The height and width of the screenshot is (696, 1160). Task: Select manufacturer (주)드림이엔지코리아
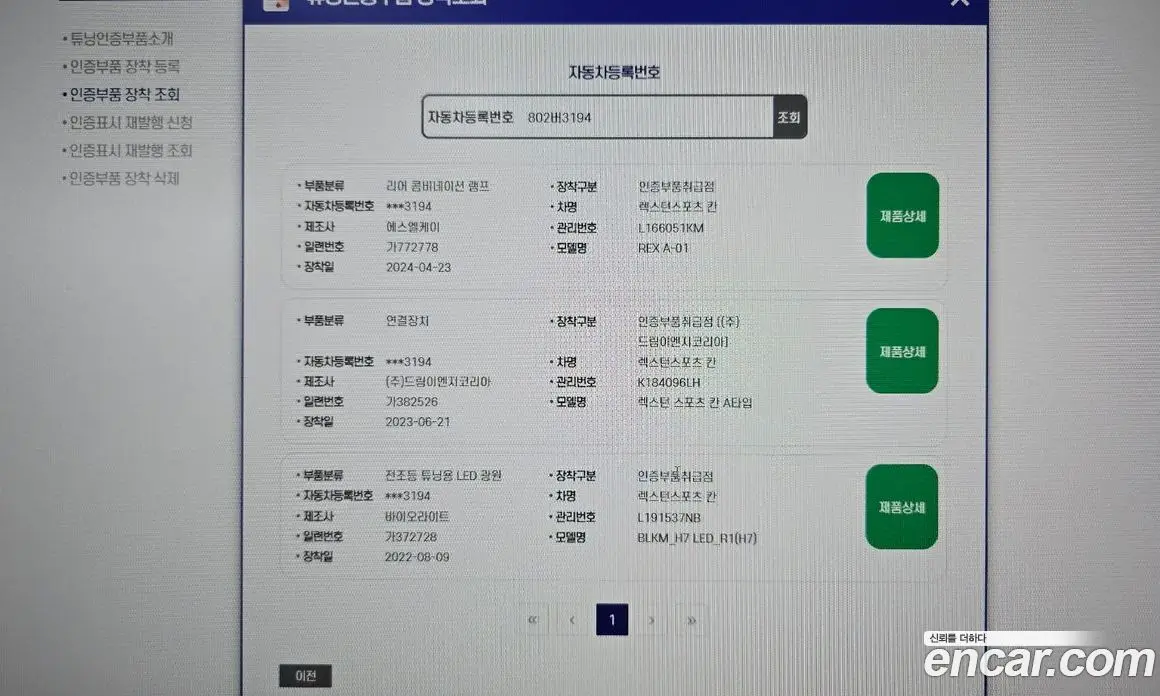438,382
